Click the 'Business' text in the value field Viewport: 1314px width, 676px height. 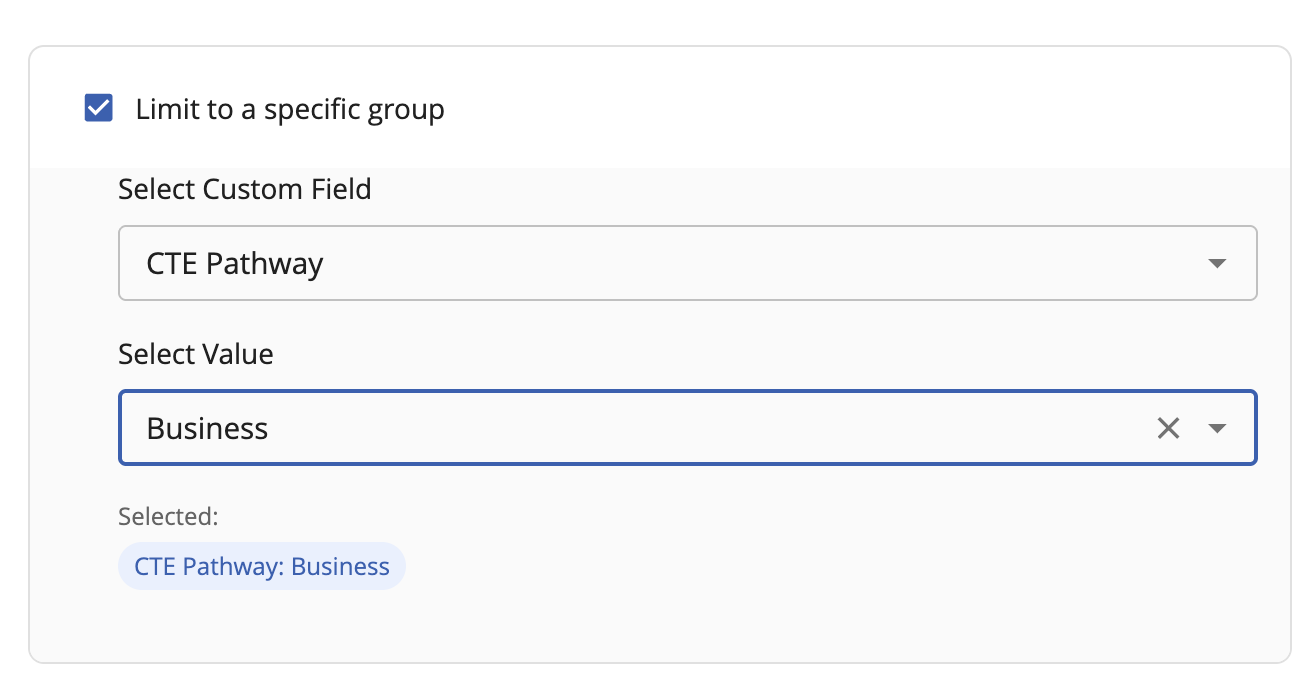click(207, 429)
